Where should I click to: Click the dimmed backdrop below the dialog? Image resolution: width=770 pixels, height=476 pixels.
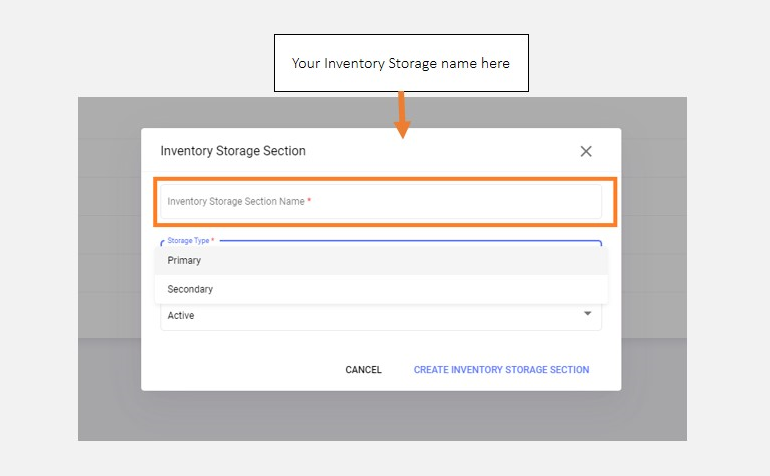[x=380, y=415]
